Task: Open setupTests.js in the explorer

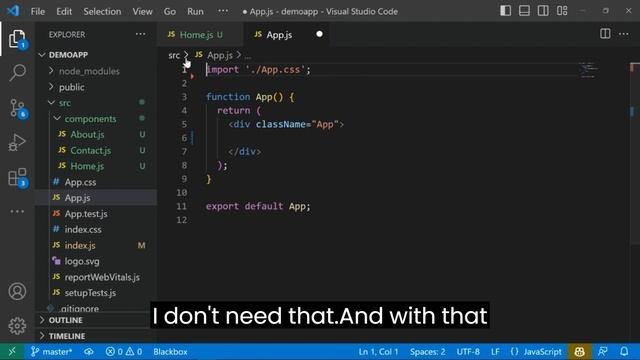Action: click(90, 293)
